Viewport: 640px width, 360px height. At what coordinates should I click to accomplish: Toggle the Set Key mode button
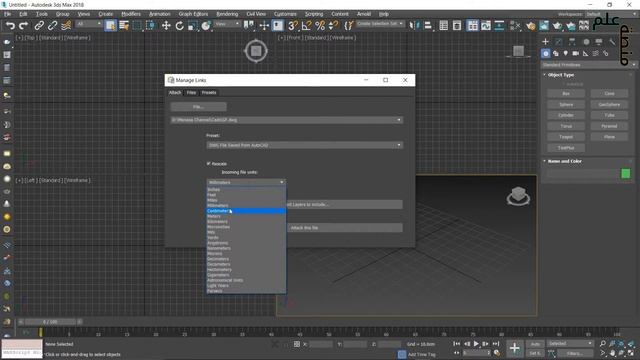pos(535,353)
